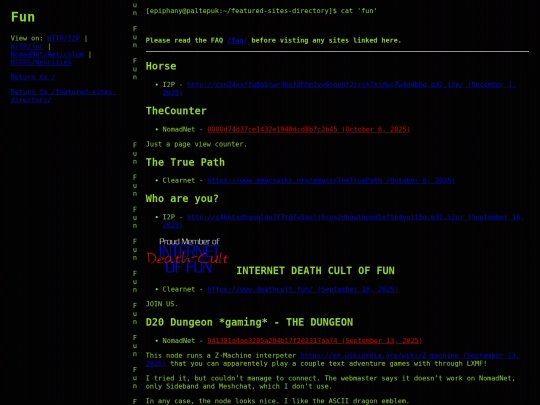540x405 pixels.
Task: Click the 'Horse' section heading
Action: coord(161,66)
